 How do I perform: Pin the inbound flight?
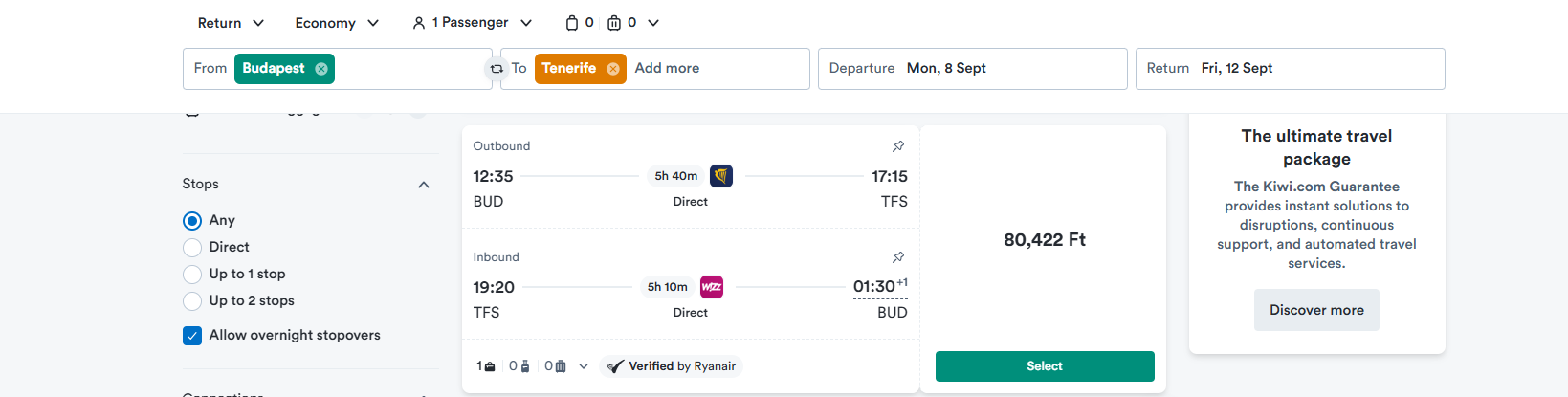898,257
